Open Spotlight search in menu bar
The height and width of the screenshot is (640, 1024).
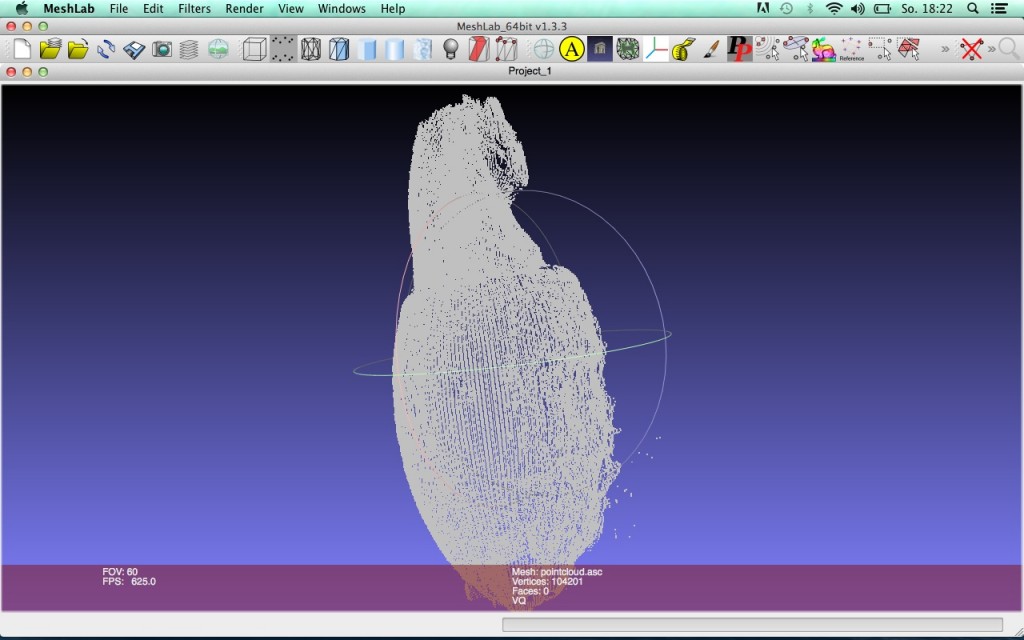(x=972, y=8)
